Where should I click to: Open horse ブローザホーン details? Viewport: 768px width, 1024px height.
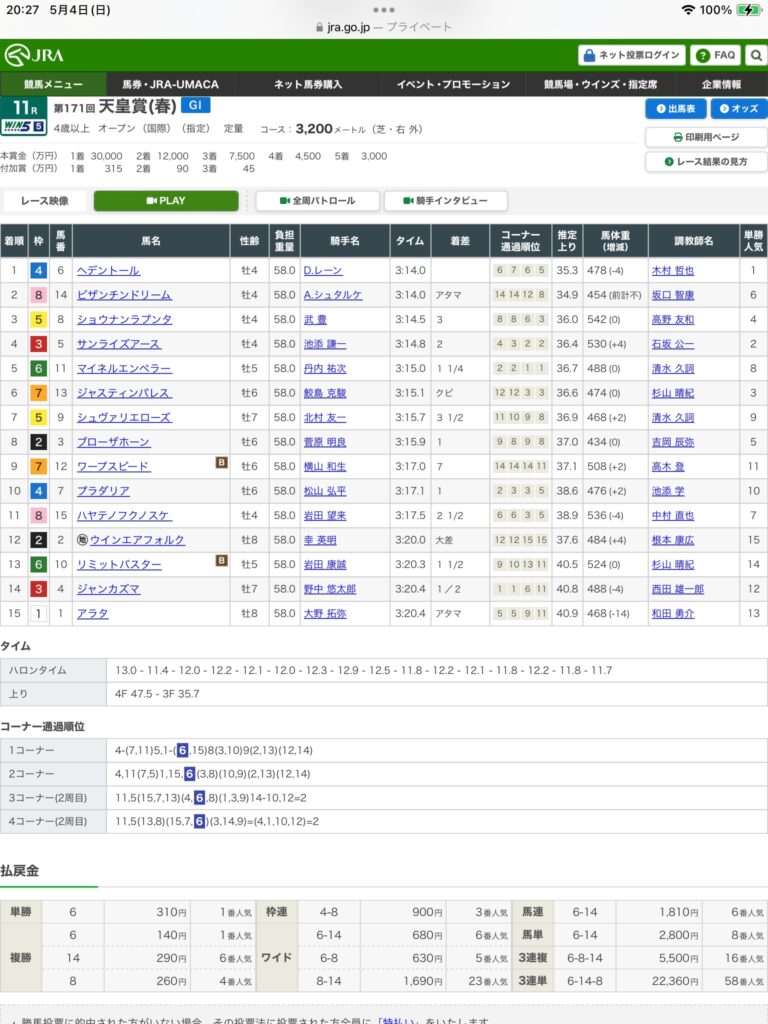114,442
